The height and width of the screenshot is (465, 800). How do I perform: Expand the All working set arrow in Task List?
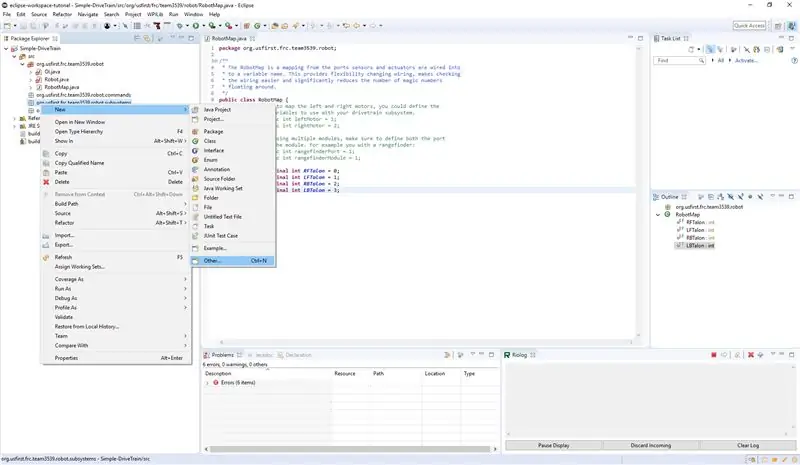click(712, 60)
